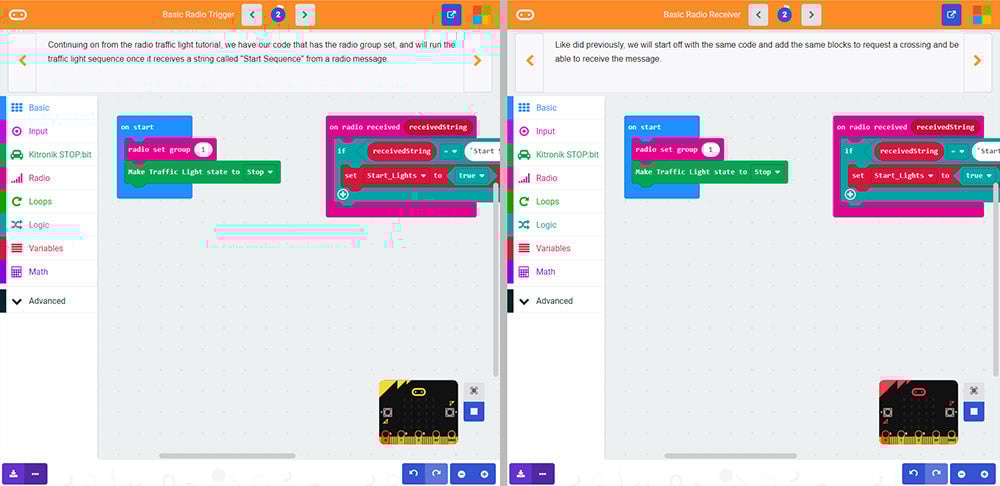This screenshot has height=486, width=1000.
Task: Open Kitronik STOP:bit category in Trigger toolbox
Action: pyautogui.click(x=49, y=154)
